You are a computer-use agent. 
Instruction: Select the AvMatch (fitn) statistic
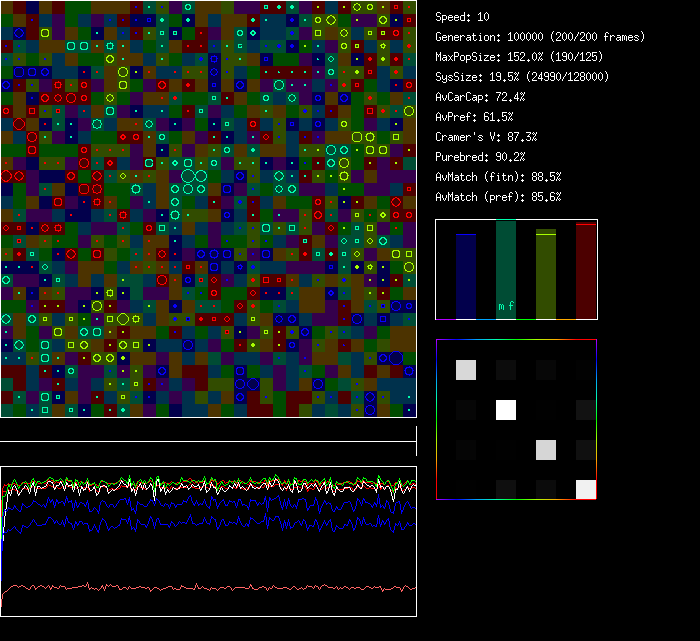pos(498,177)
